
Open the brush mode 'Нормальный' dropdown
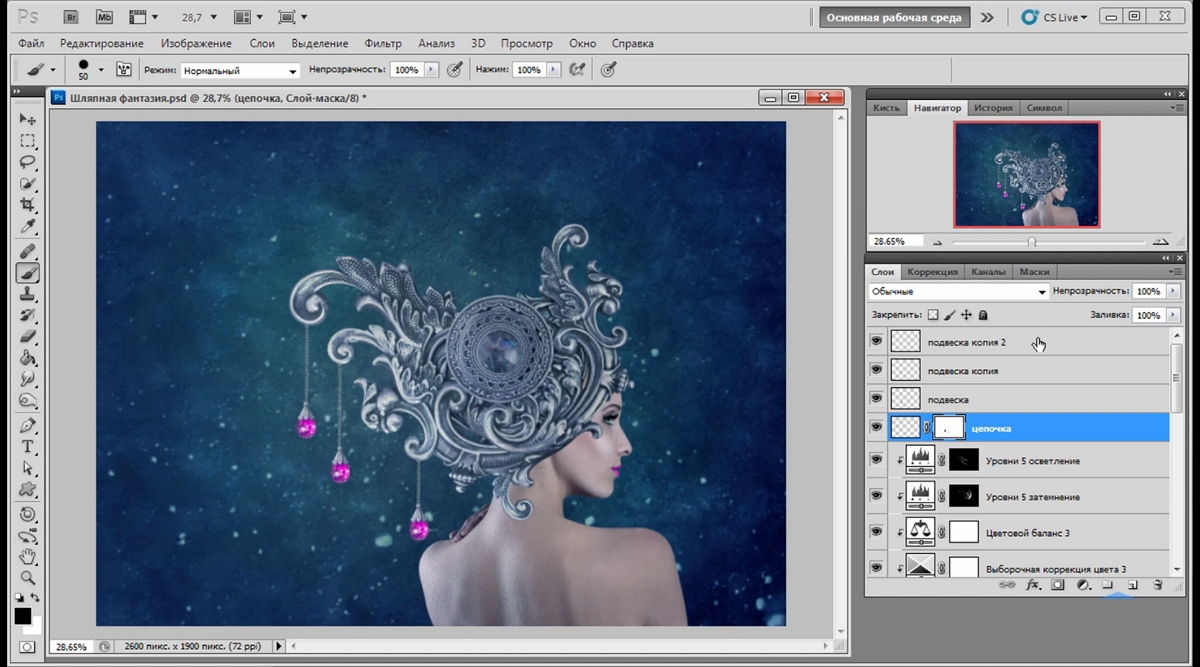tap(240, 71)
